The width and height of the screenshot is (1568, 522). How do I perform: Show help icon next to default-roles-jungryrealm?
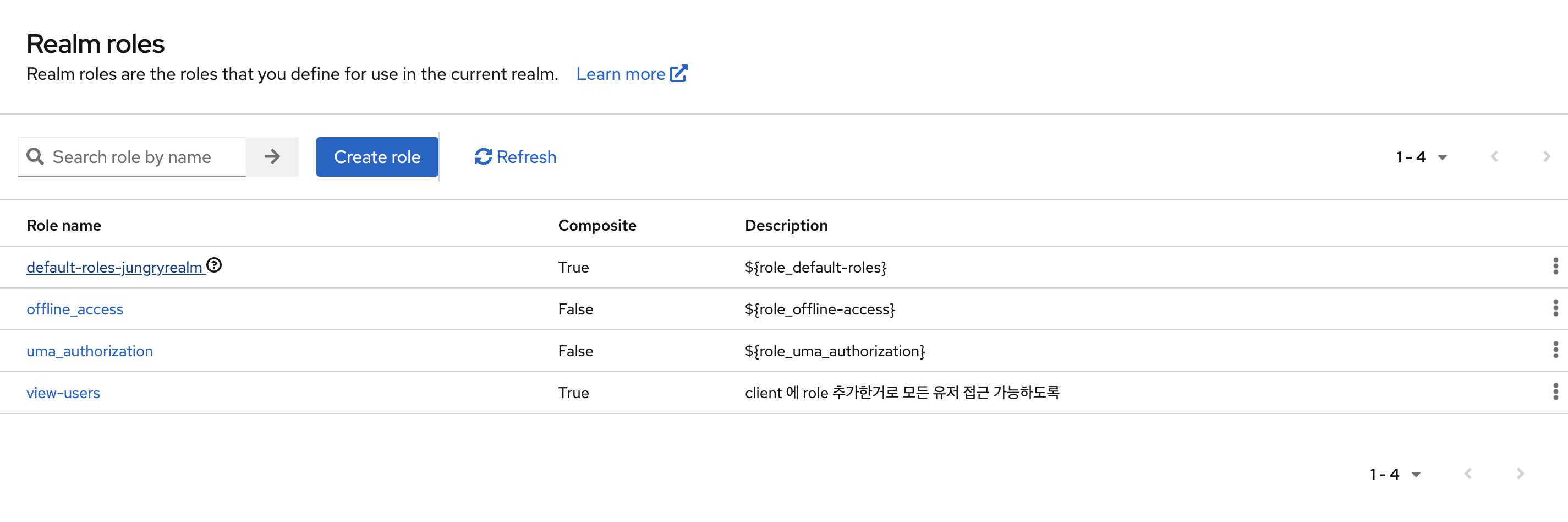213,265
